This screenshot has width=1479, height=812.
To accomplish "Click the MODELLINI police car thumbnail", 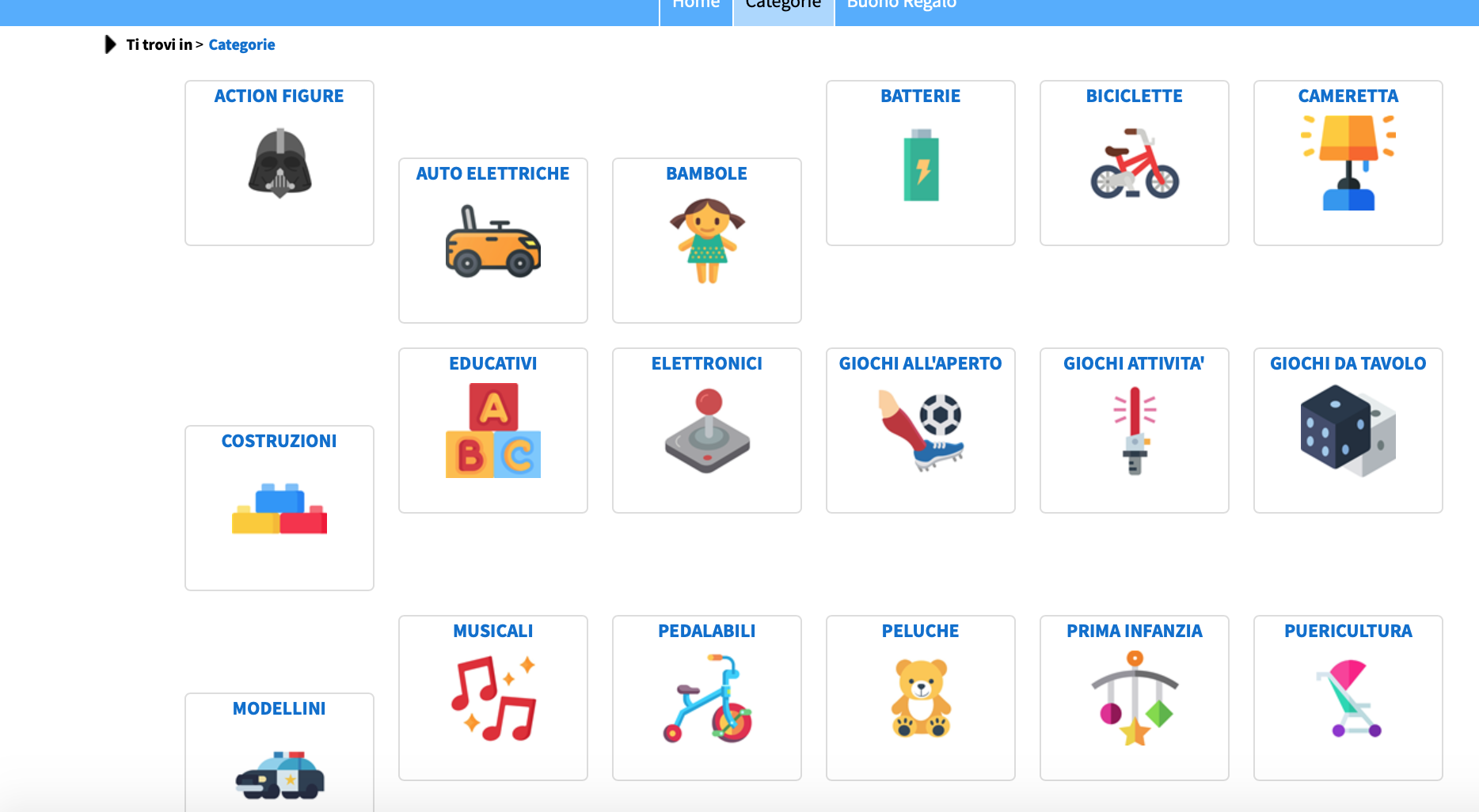I will 279,775.
